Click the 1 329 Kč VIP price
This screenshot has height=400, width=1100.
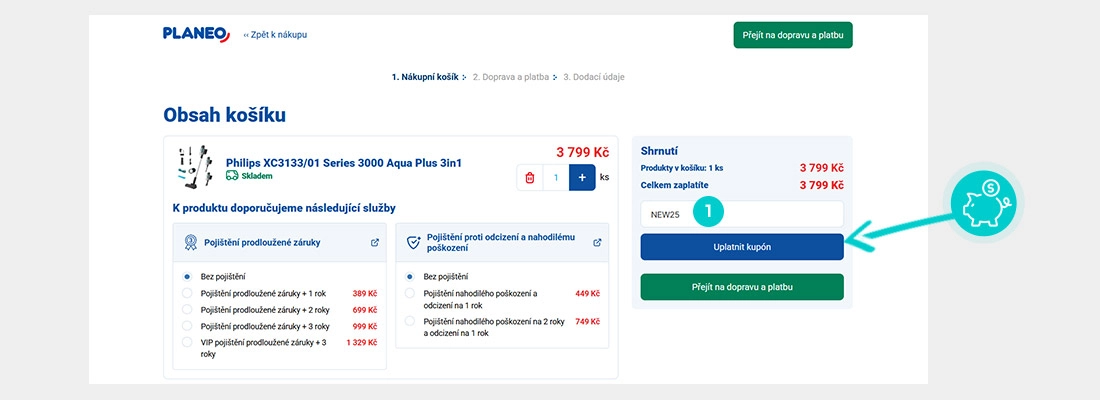(362, 342)
